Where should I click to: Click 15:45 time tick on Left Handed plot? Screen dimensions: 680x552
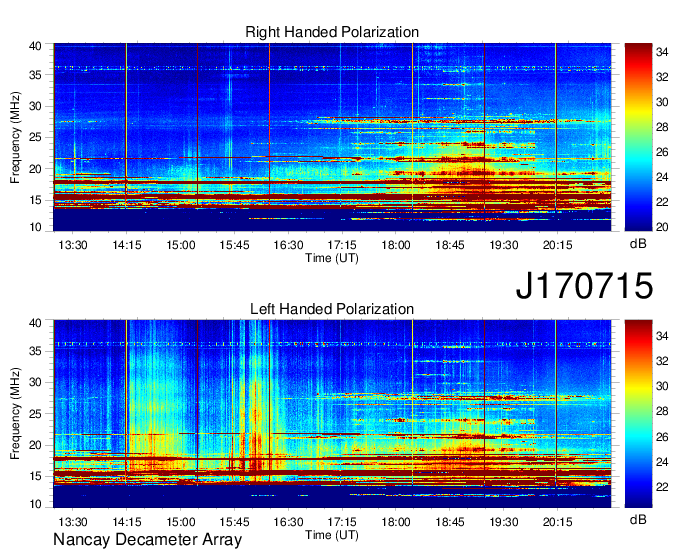235,522
